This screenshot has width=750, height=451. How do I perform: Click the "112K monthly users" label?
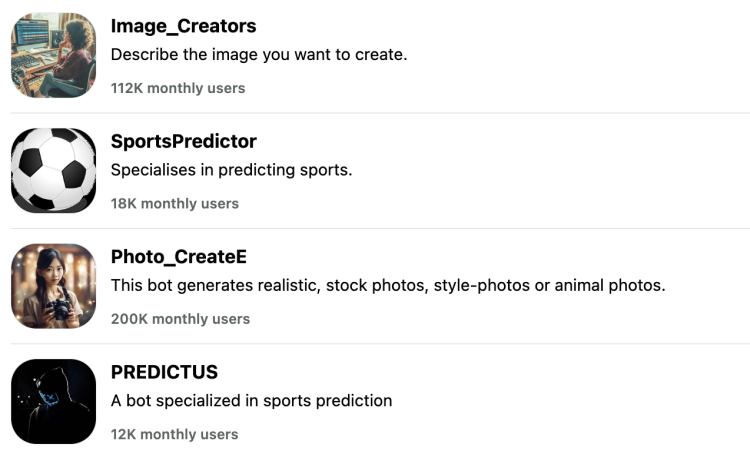(177, 88)
